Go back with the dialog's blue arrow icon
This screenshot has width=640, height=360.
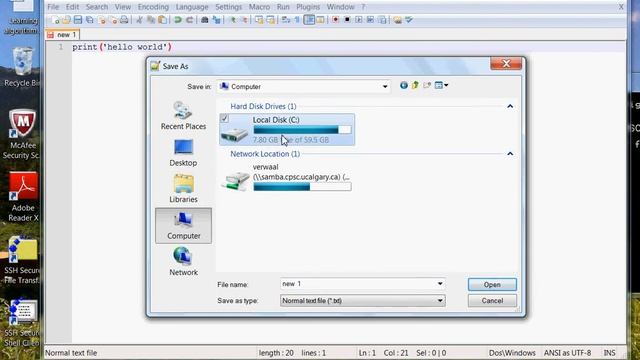(x=404, y=85)
